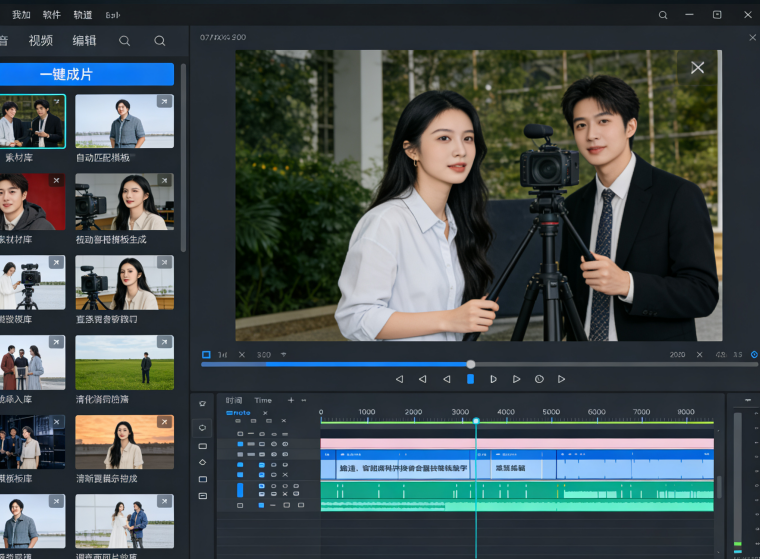Viewport: 760px width, 559px height.
Task: Click the blue settings icon right of preview bar
Action: pyautogui.click(x=754, y=354)
